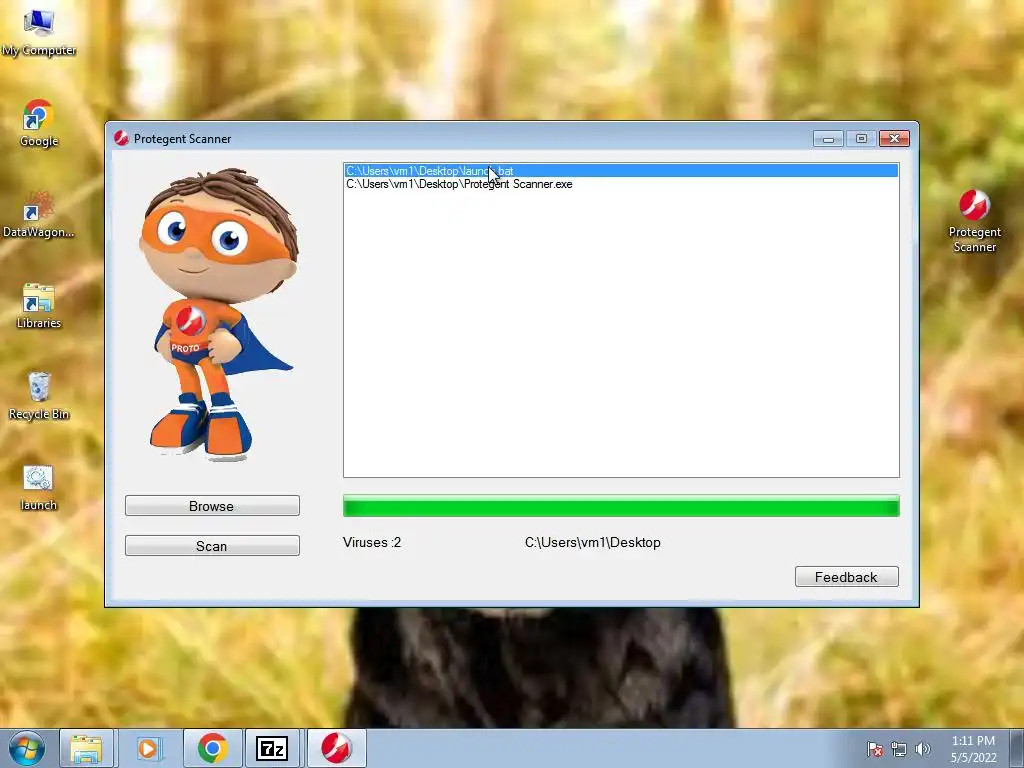Image resolution: width=1024 pixels, height=768 pixels.
Task: Close the Protegent Scanner window
Action: coord(895,138)
